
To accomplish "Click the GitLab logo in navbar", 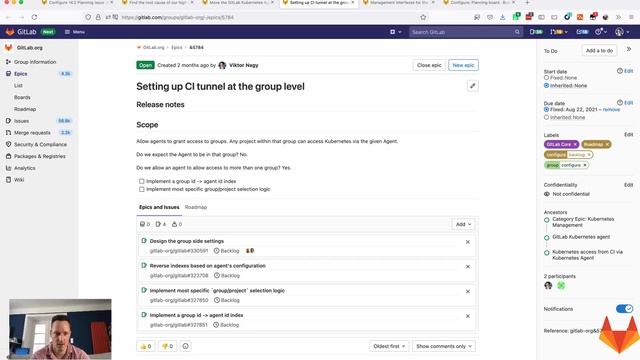I will tap(21, 32).
